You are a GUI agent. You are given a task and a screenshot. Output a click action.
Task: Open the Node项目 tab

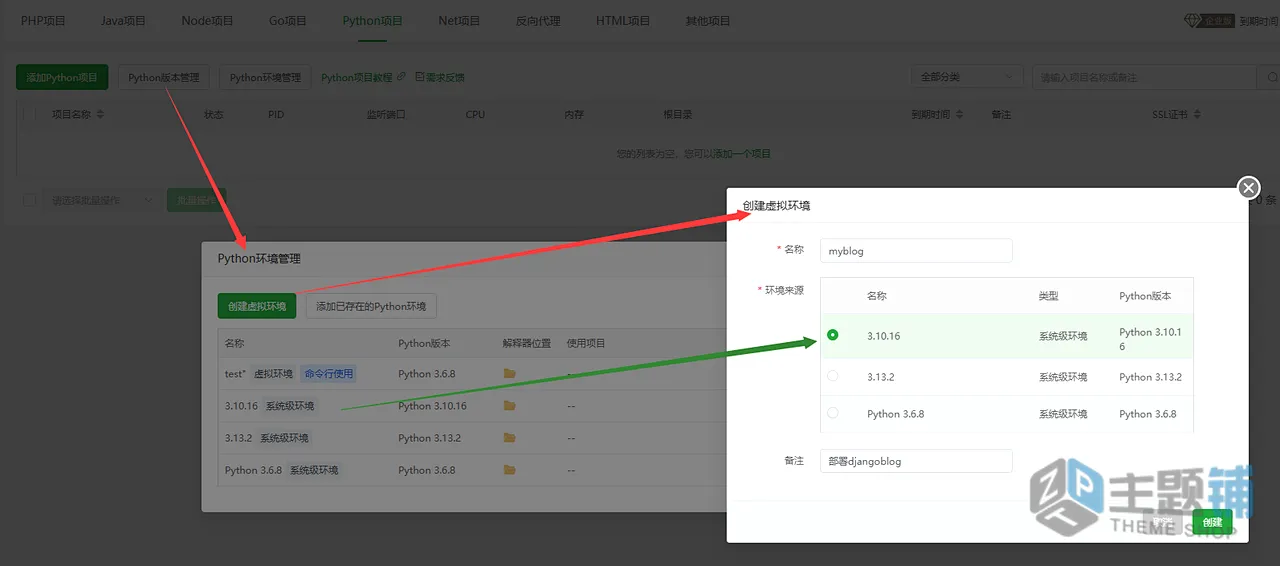[x=208, y=21]
